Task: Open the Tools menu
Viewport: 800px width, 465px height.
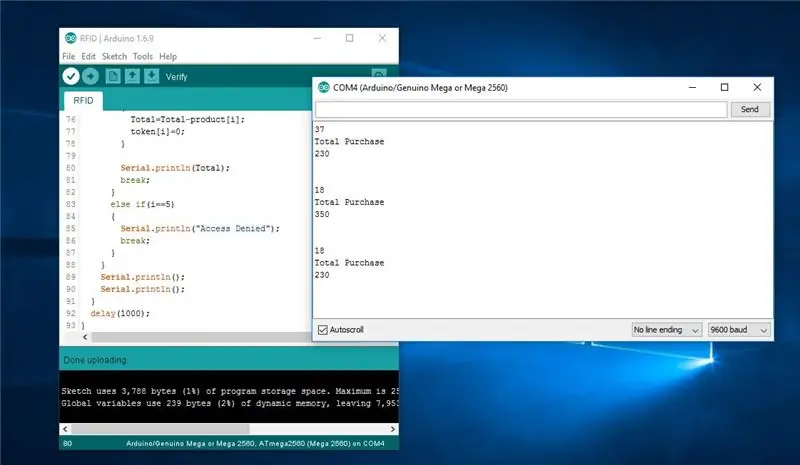Action: (143, 56)
